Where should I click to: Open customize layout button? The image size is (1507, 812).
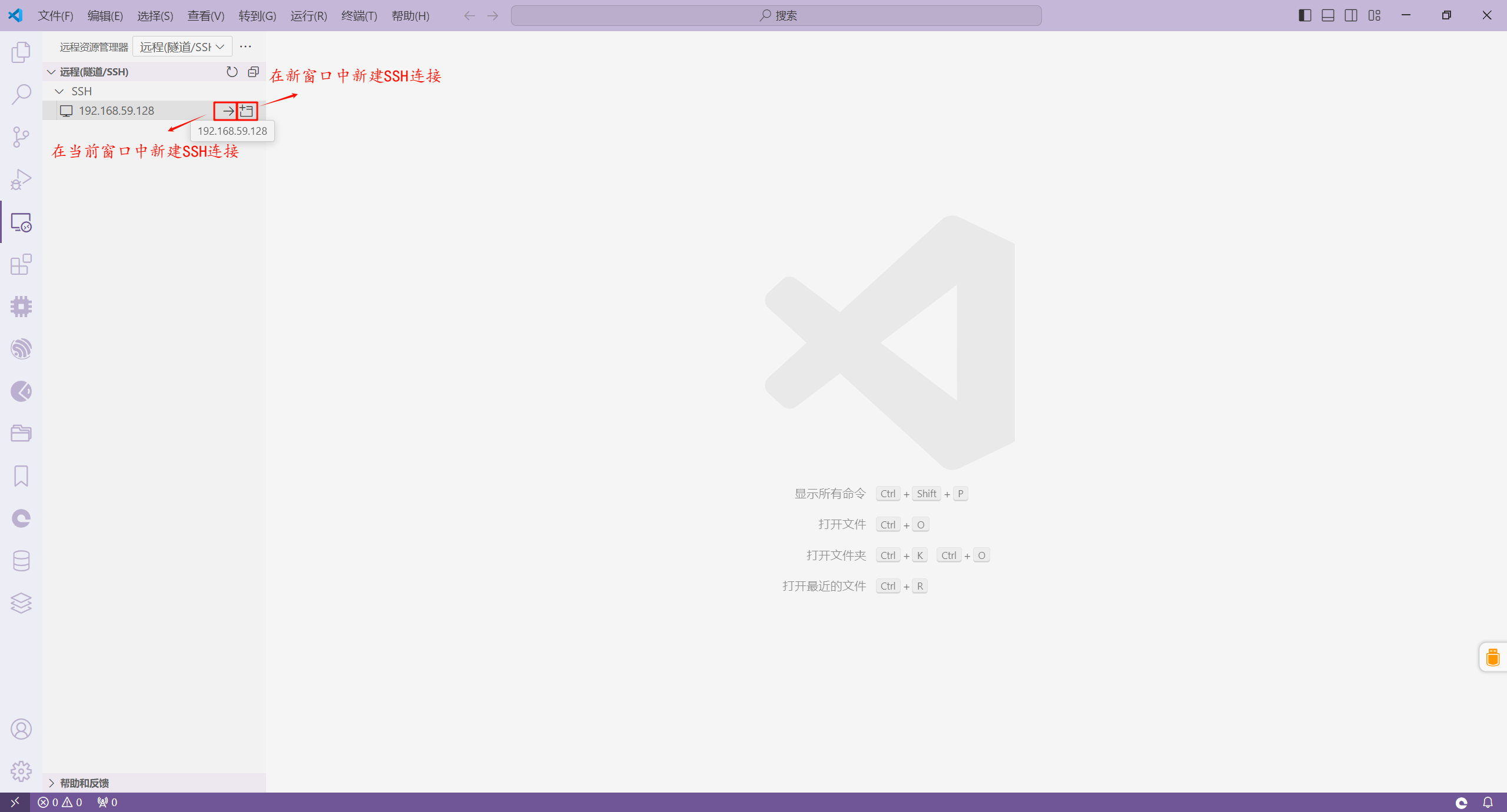(1375, 15)
